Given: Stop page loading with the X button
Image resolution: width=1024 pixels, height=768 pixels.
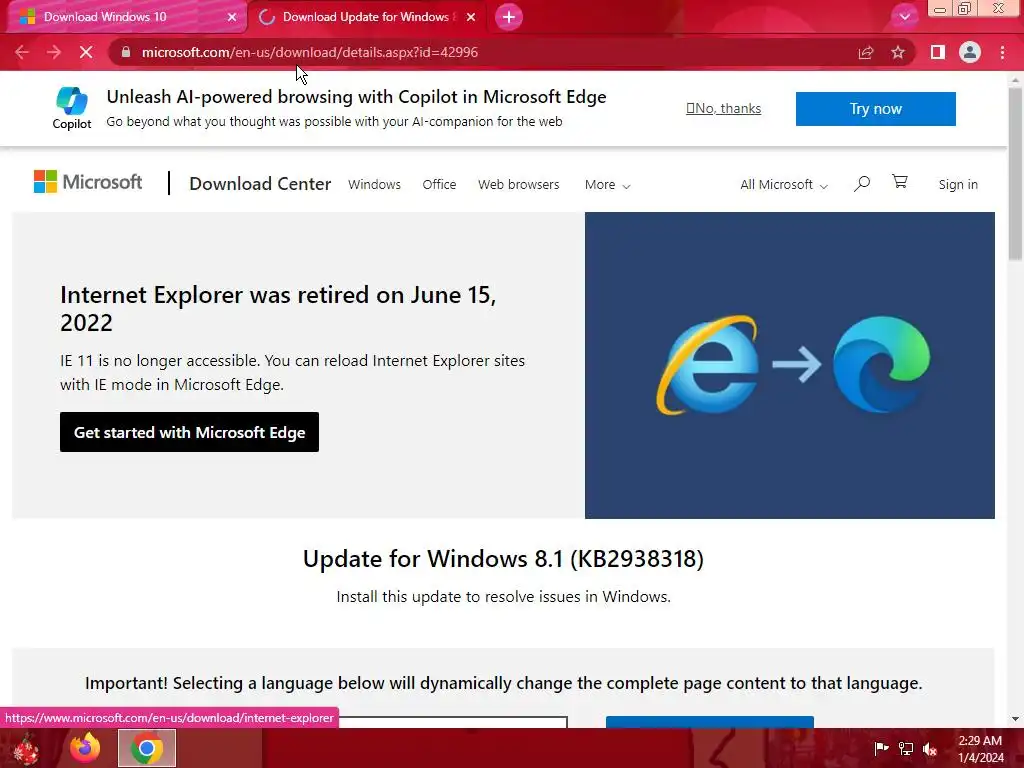Looking at the screenshot, I should click(x=86, y=52).
